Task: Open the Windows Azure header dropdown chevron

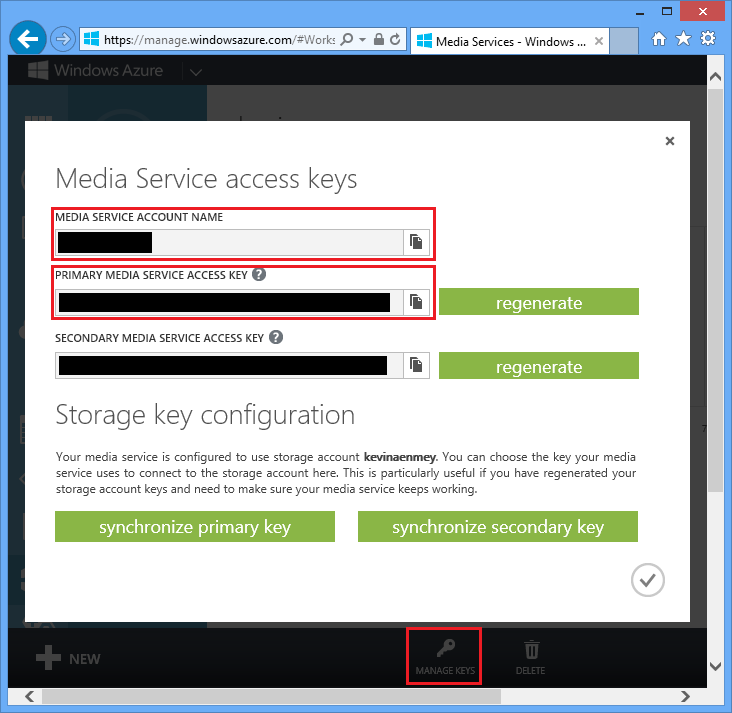Action: pyautogui.click(x=195, y=71)
